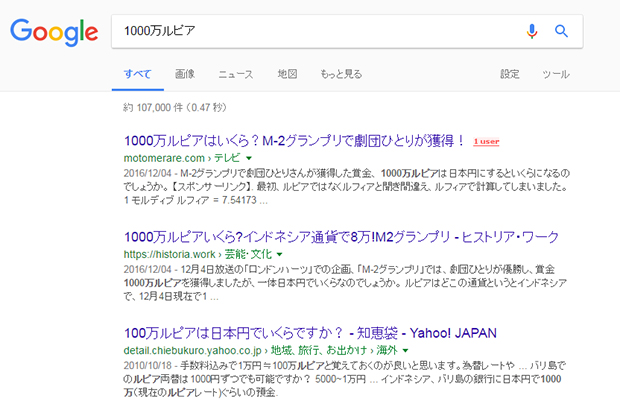
Task: Click the red 1 user badge
Action: (x=486, y=142)
